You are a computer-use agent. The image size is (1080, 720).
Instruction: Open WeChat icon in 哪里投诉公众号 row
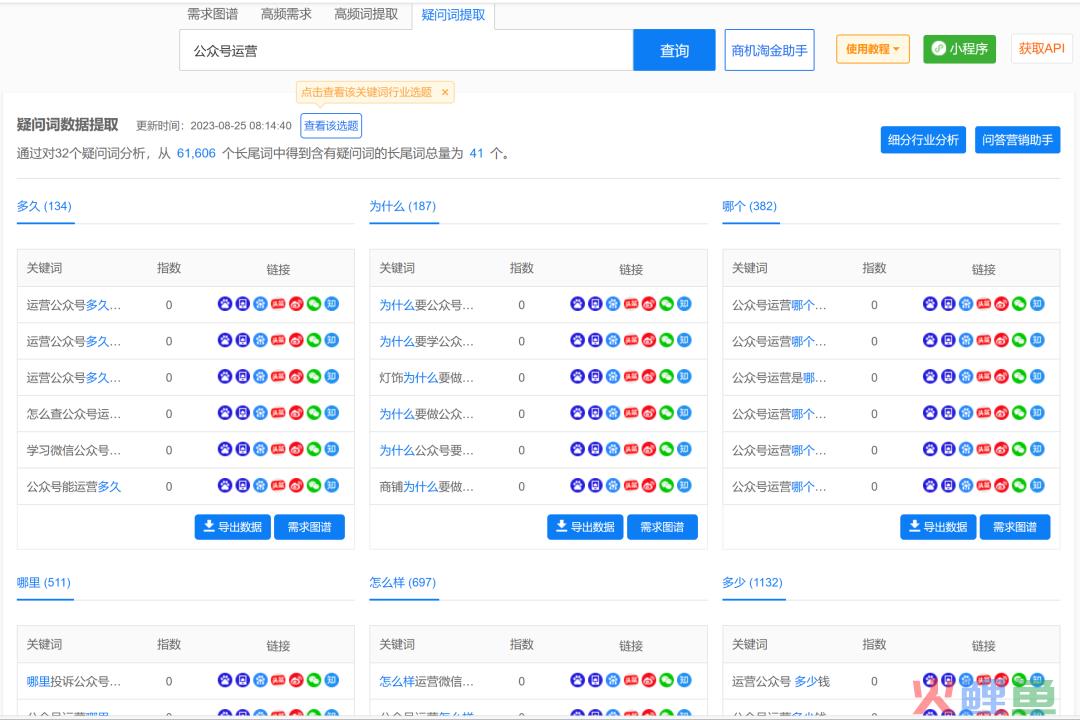point(314,680)
